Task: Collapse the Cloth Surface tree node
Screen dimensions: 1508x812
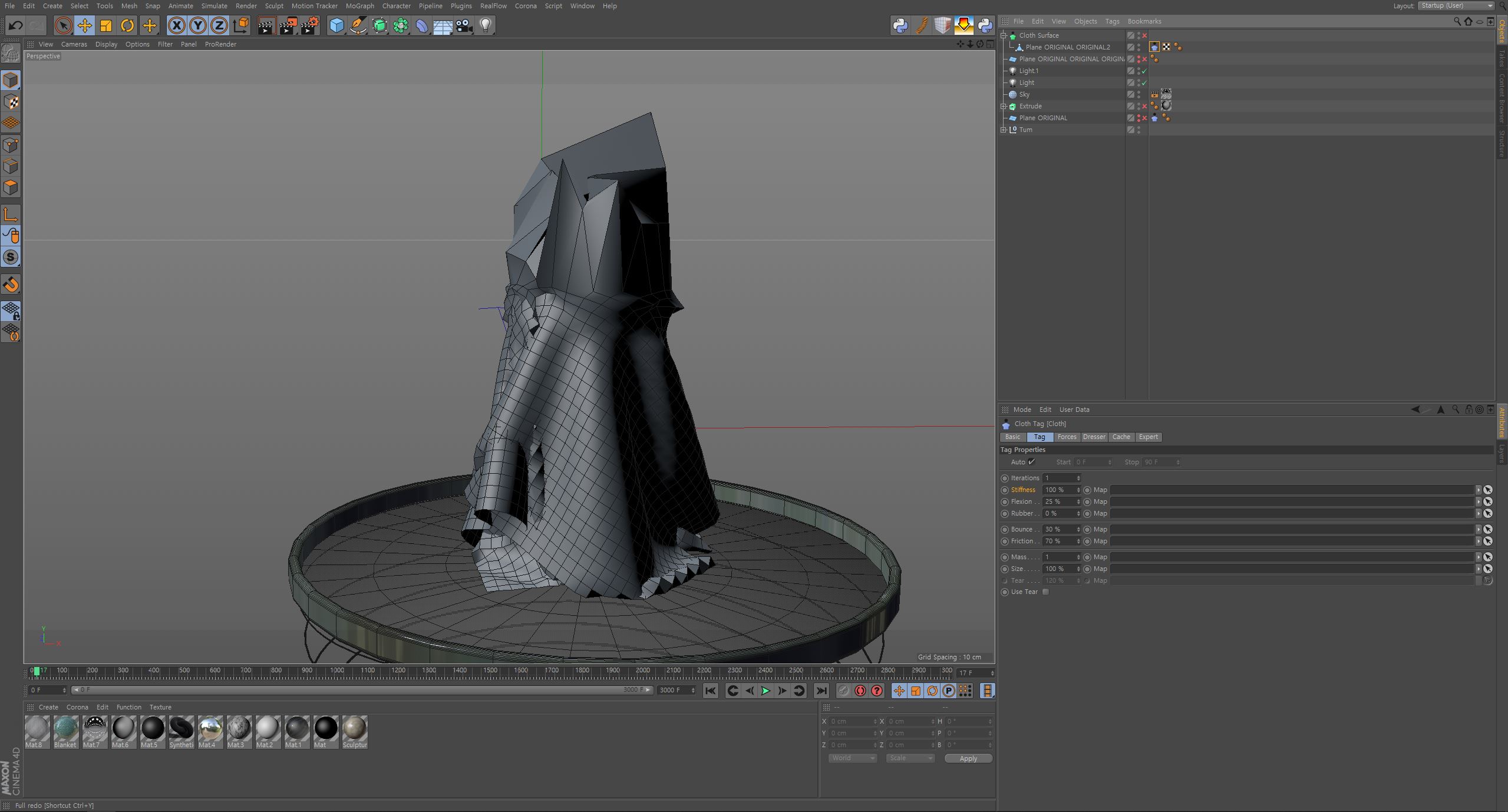Action: coord(1004,35)
